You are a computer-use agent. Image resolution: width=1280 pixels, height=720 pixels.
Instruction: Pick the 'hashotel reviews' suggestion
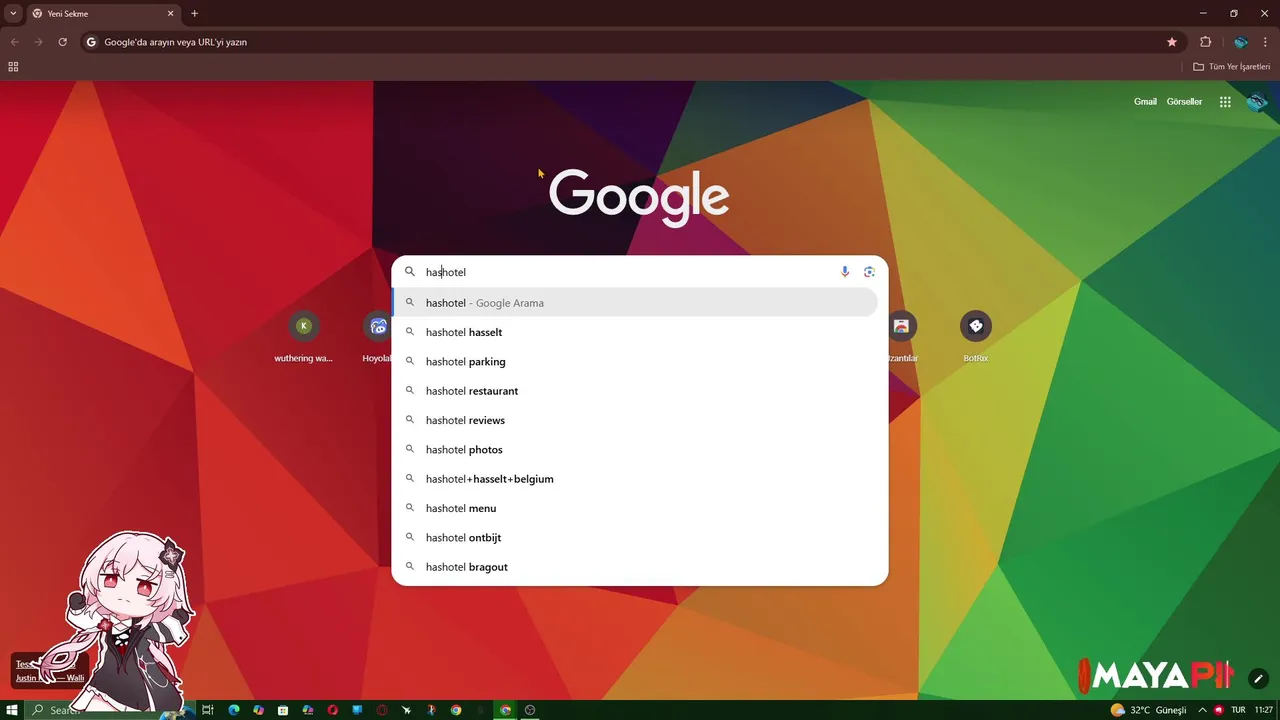635,420
